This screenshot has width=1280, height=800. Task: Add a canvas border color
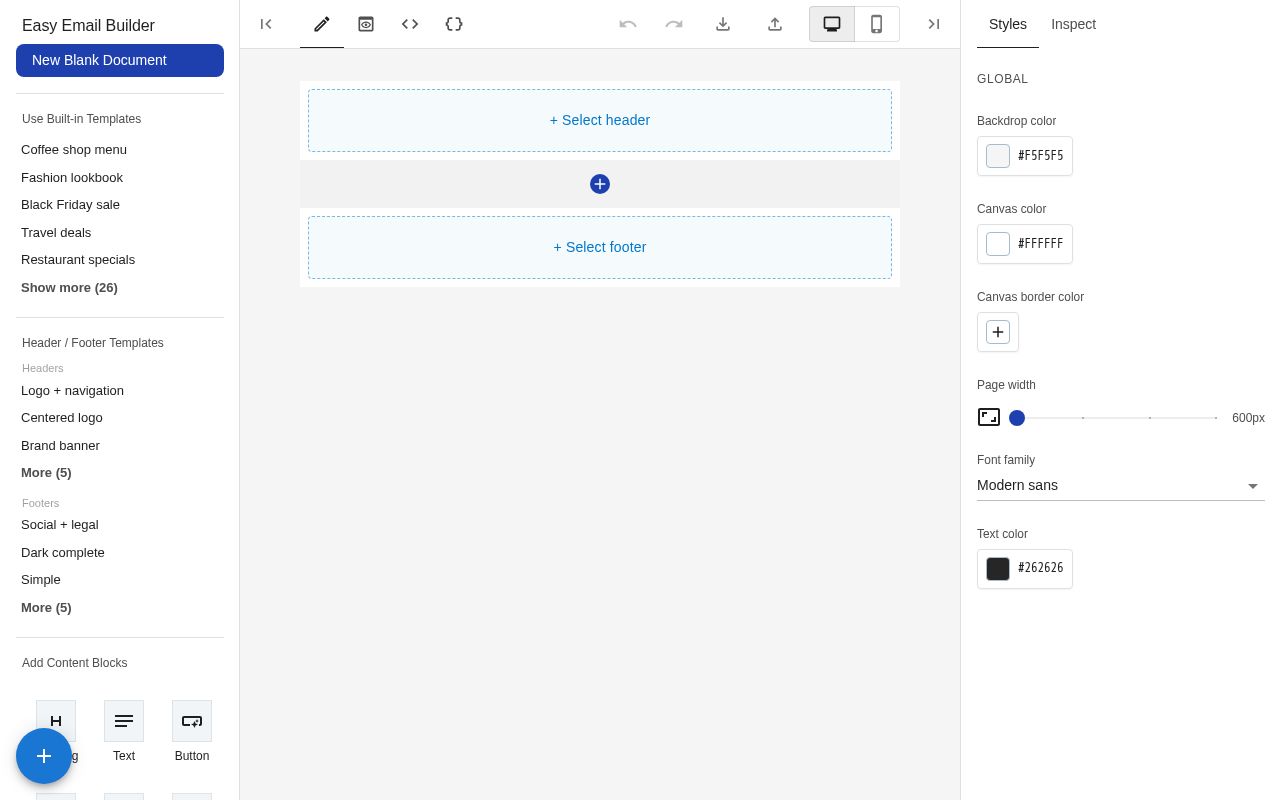click(998, 332)
